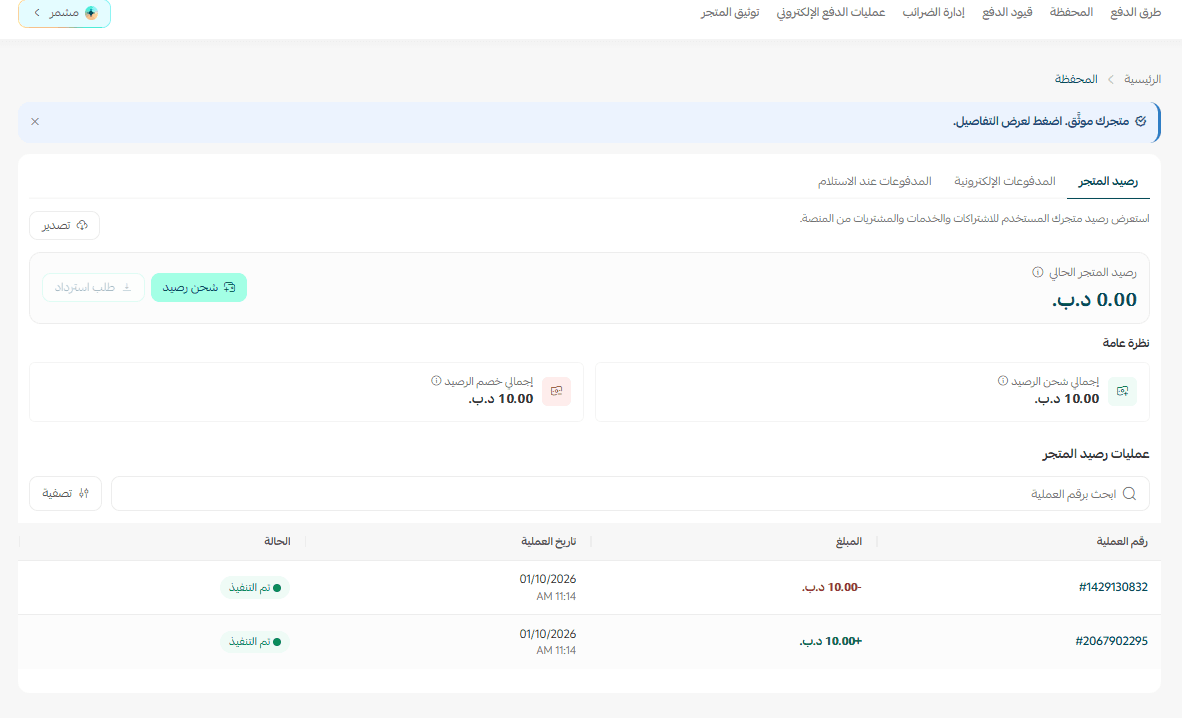1182x718 pixels.
Task: Click المحفظة in the breadcrumb trail
Action: (x=1076, y=79)
